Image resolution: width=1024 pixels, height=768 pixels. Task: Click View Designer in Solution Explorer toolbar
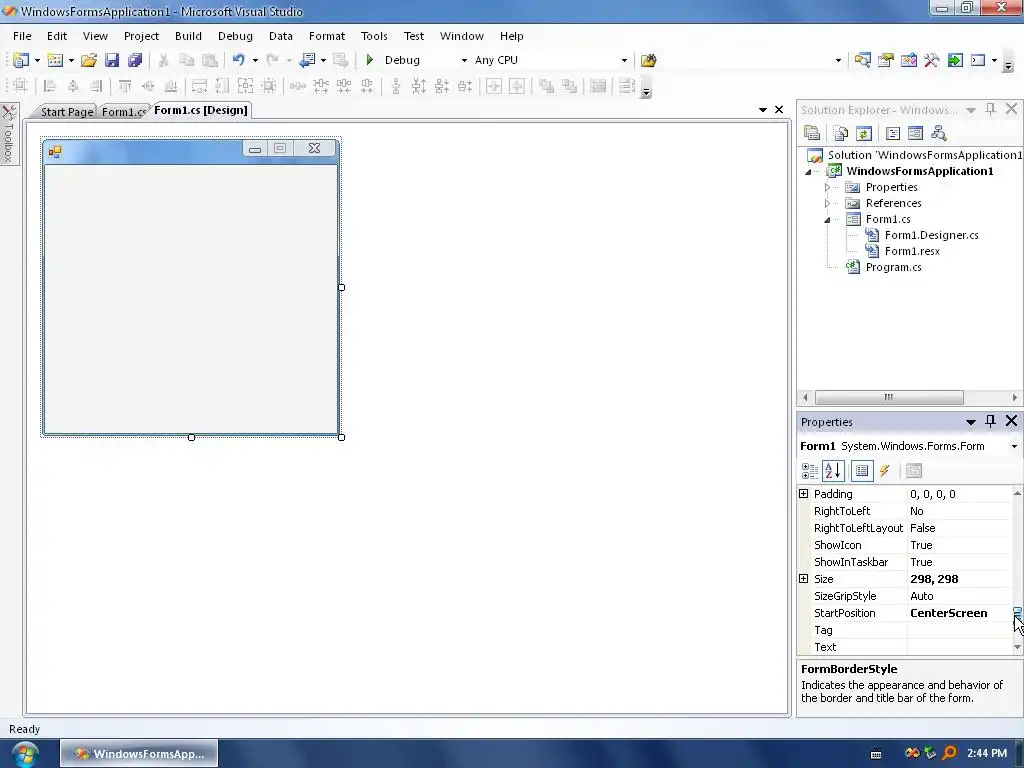pyautogui.click(x=916, y=133)
